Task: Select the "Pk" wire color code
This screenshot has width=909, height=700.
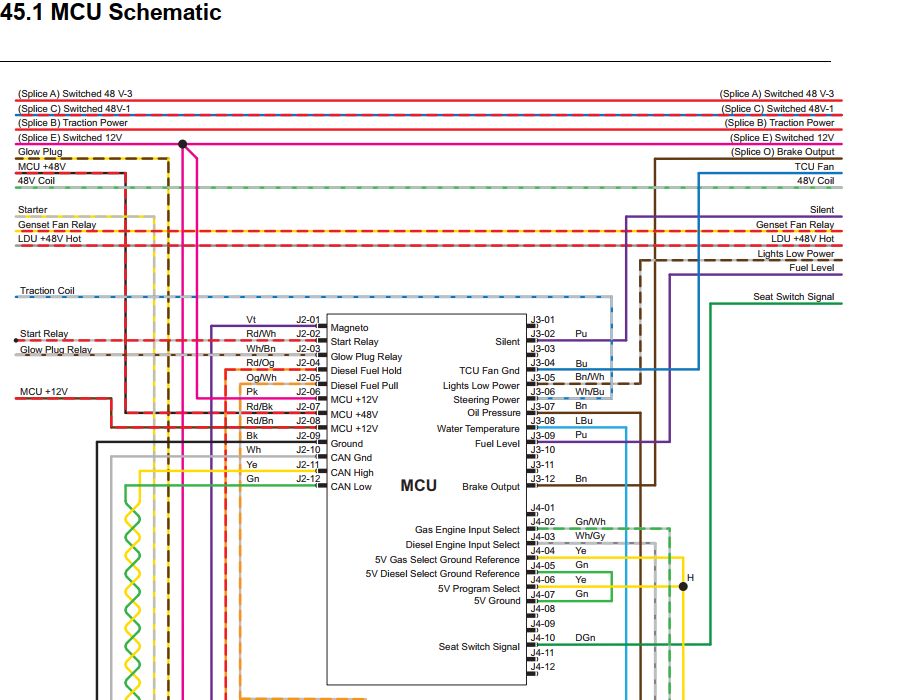Action: click(252, 391)
